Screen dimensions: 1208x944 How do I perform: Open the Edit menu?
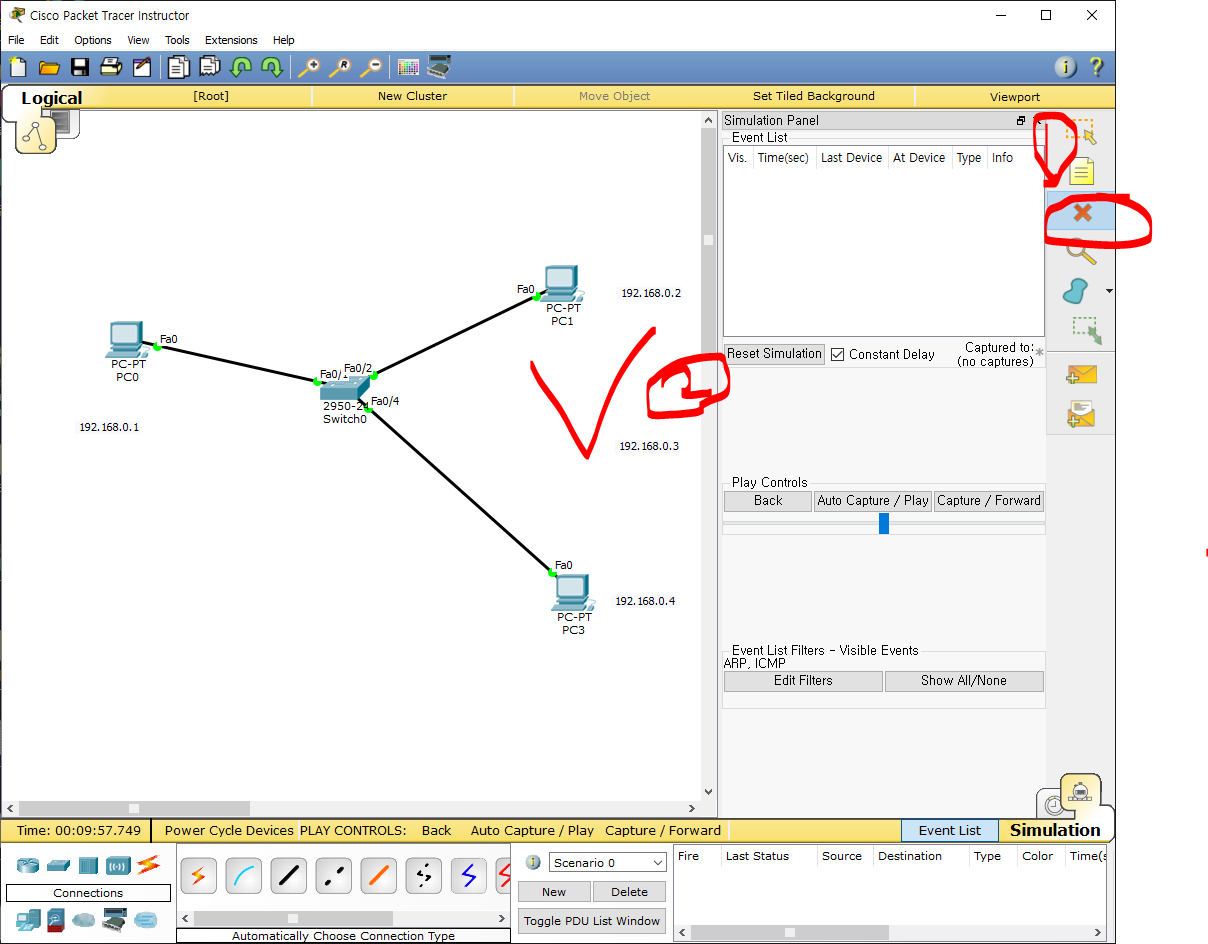(49, 40)
